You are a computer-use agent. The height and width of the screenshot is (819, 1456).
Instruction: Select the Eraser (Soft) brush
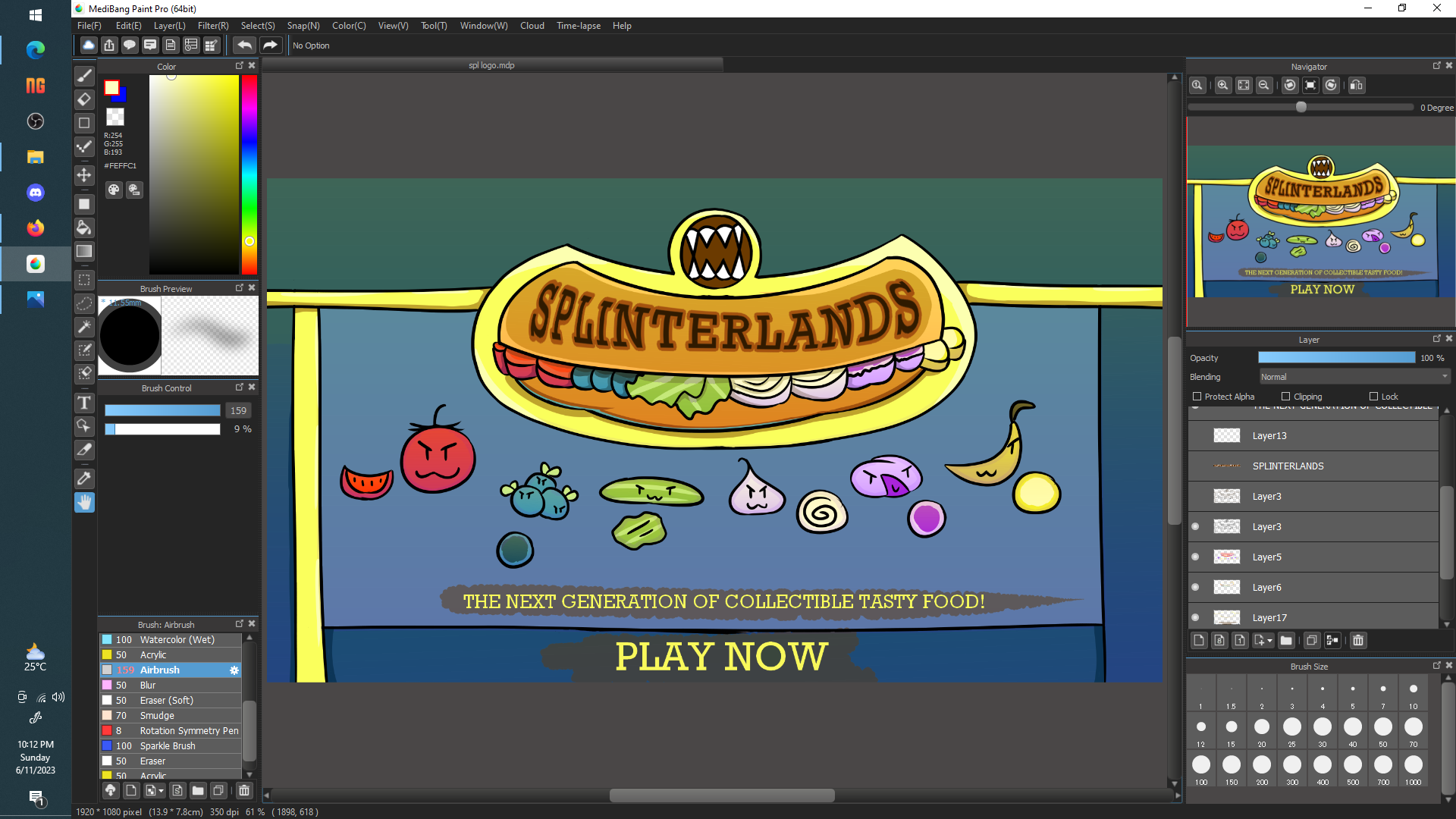point(171,701)
